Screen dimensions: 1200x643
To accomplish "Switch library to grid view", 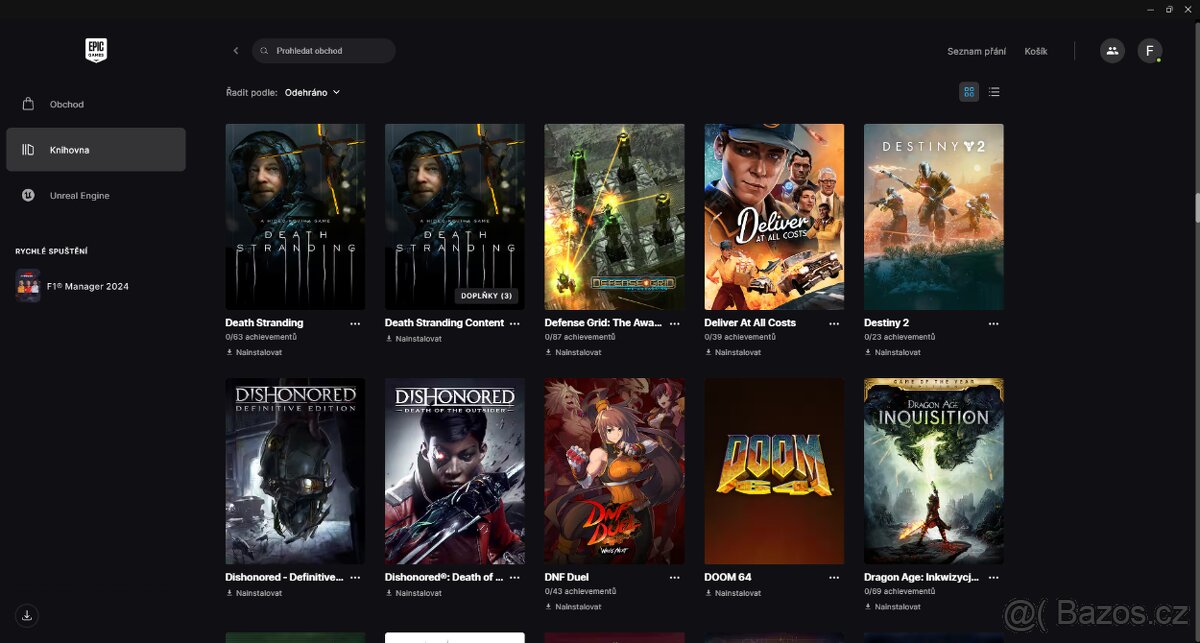I will tap(968, 91).
